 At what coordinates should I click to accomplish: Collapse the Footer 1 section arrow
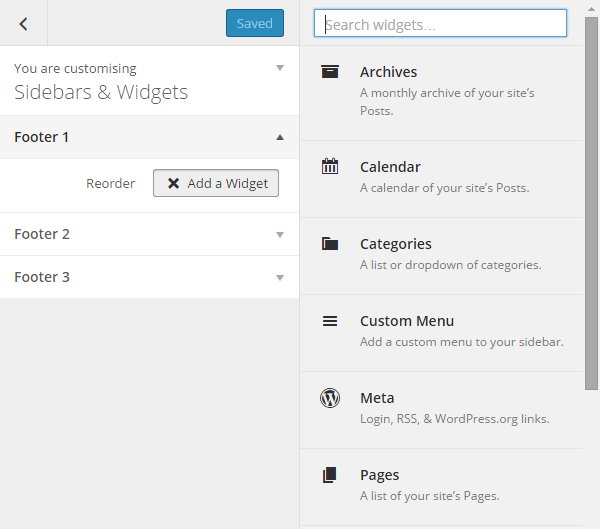(x=280, y=137)
